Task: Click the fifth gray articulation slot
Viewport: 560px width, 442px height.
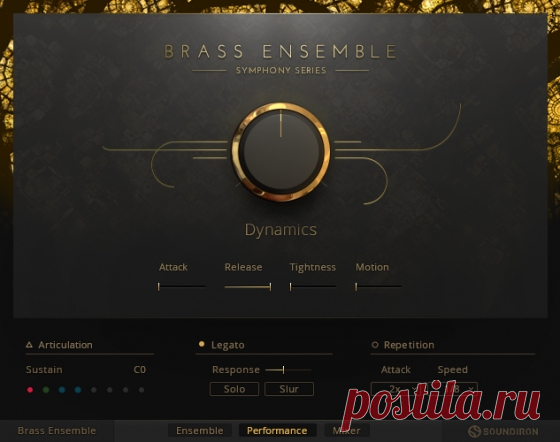Action: point(94,390)
